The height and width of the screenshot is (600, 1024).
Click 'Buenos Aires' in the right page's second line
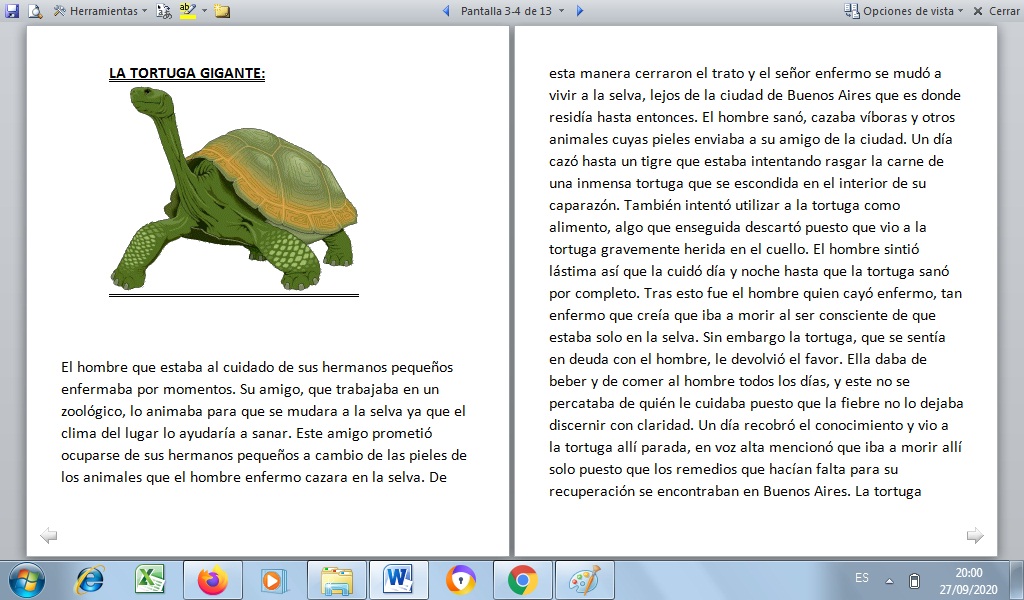click(829, 95)
